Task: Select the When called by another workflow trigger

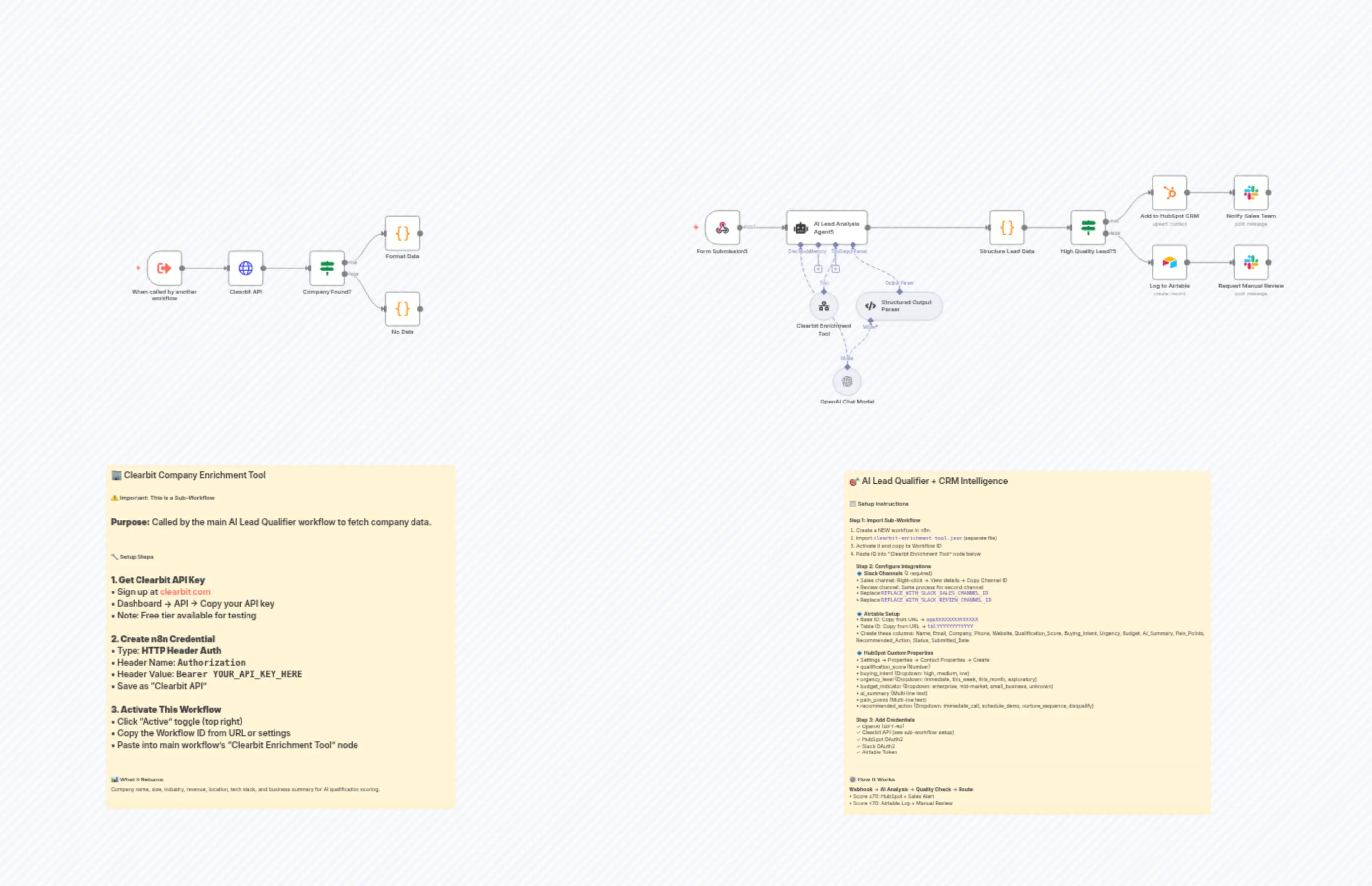Action: (164, 268)
